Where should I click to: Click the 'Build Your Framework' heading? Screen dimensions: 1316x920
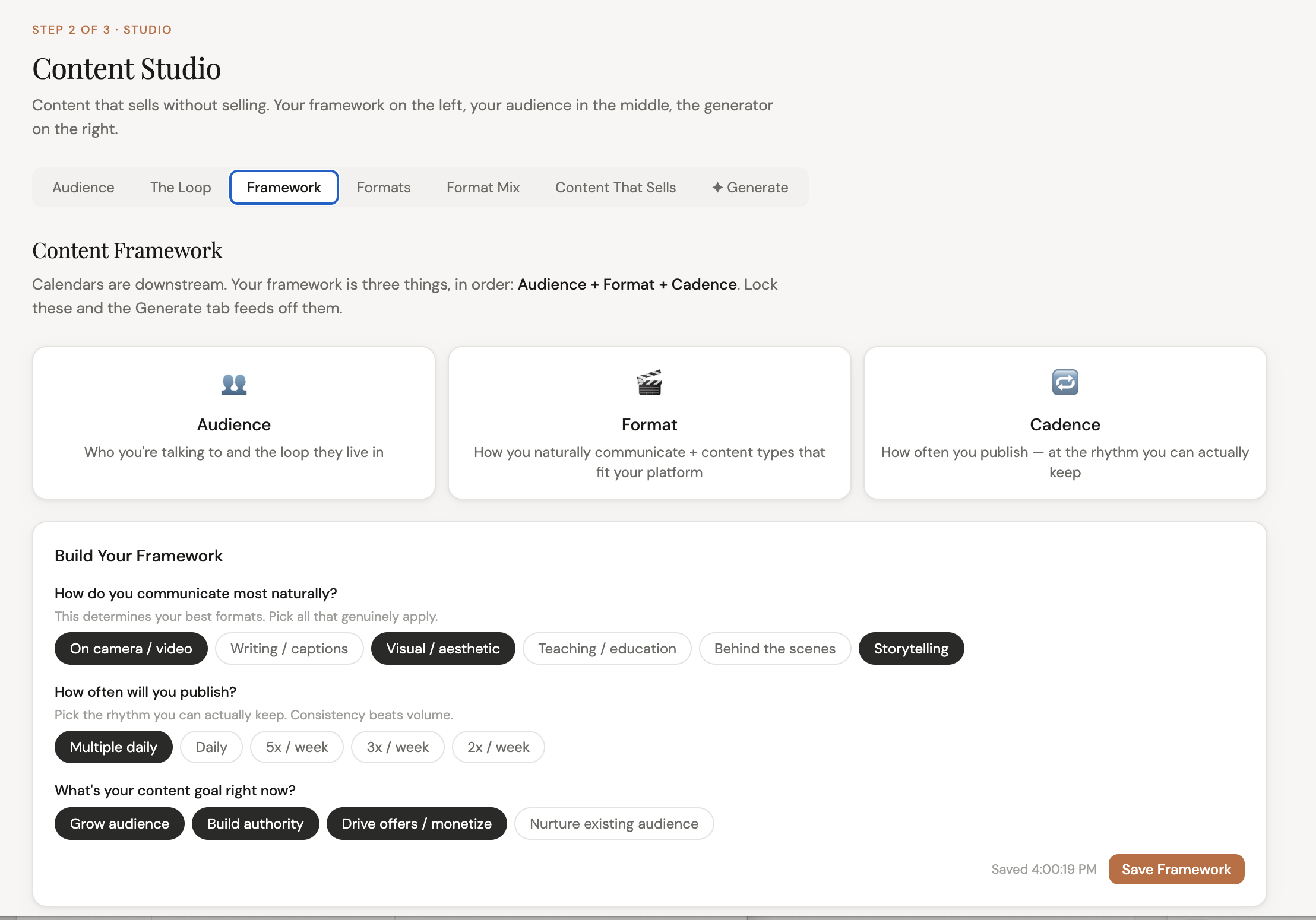(x=138, y=556)
